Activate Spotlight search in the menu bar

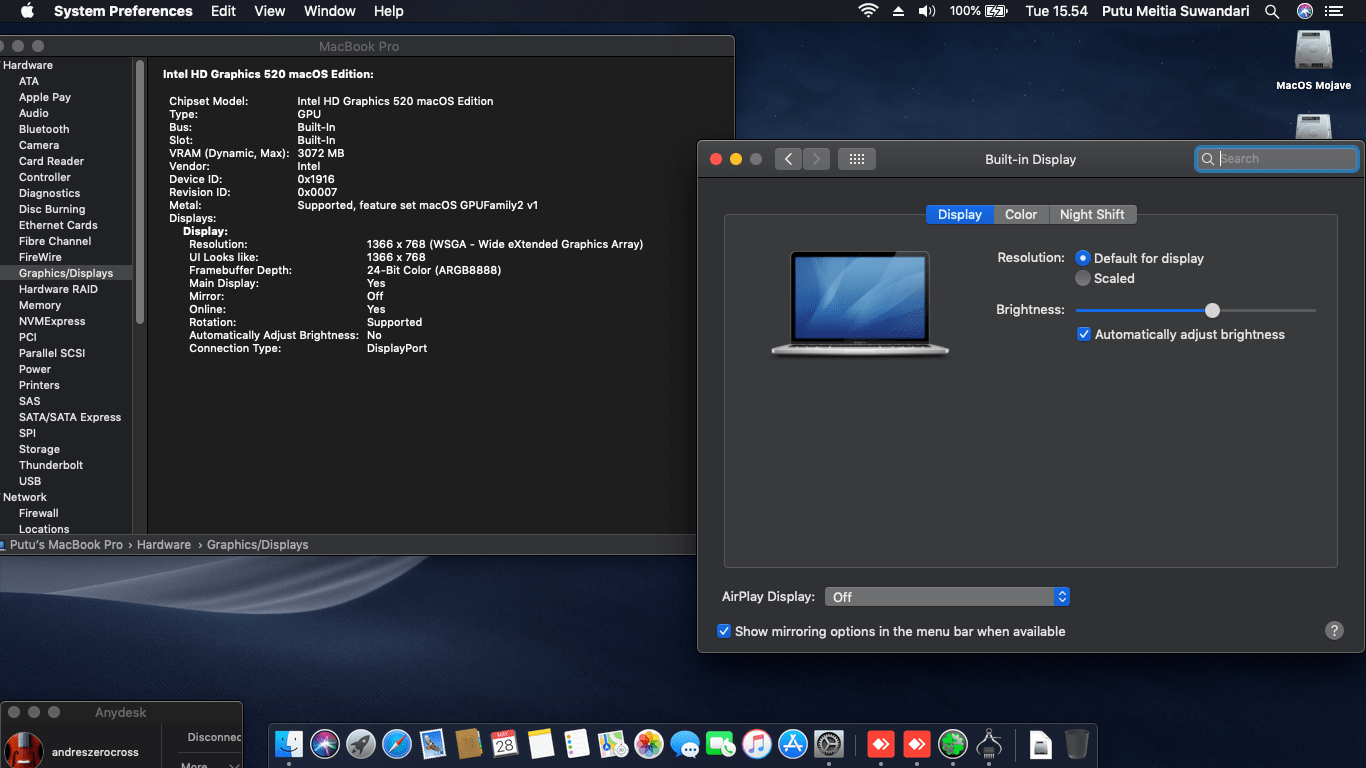pyautogui.click(x=1271, y=11)
